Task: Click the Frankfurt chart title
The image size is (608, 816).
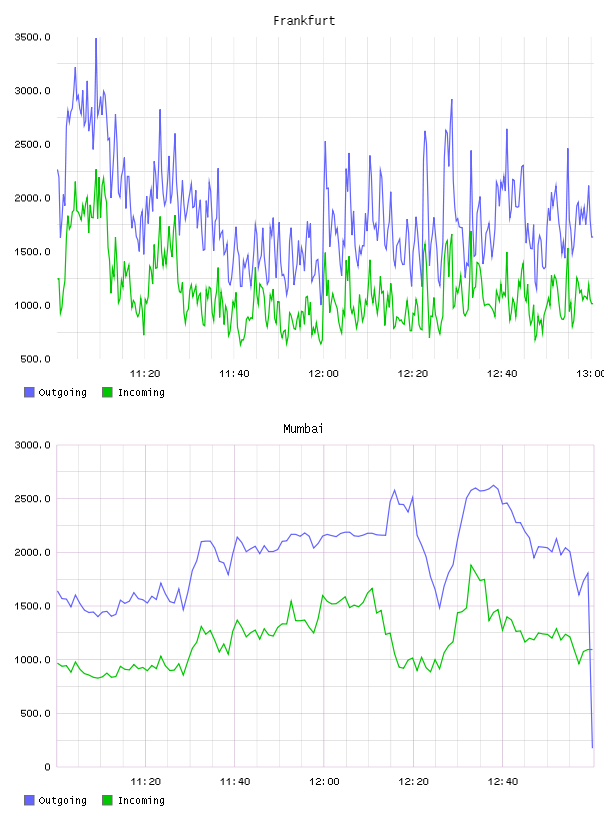Action: [x=304, y=21]
